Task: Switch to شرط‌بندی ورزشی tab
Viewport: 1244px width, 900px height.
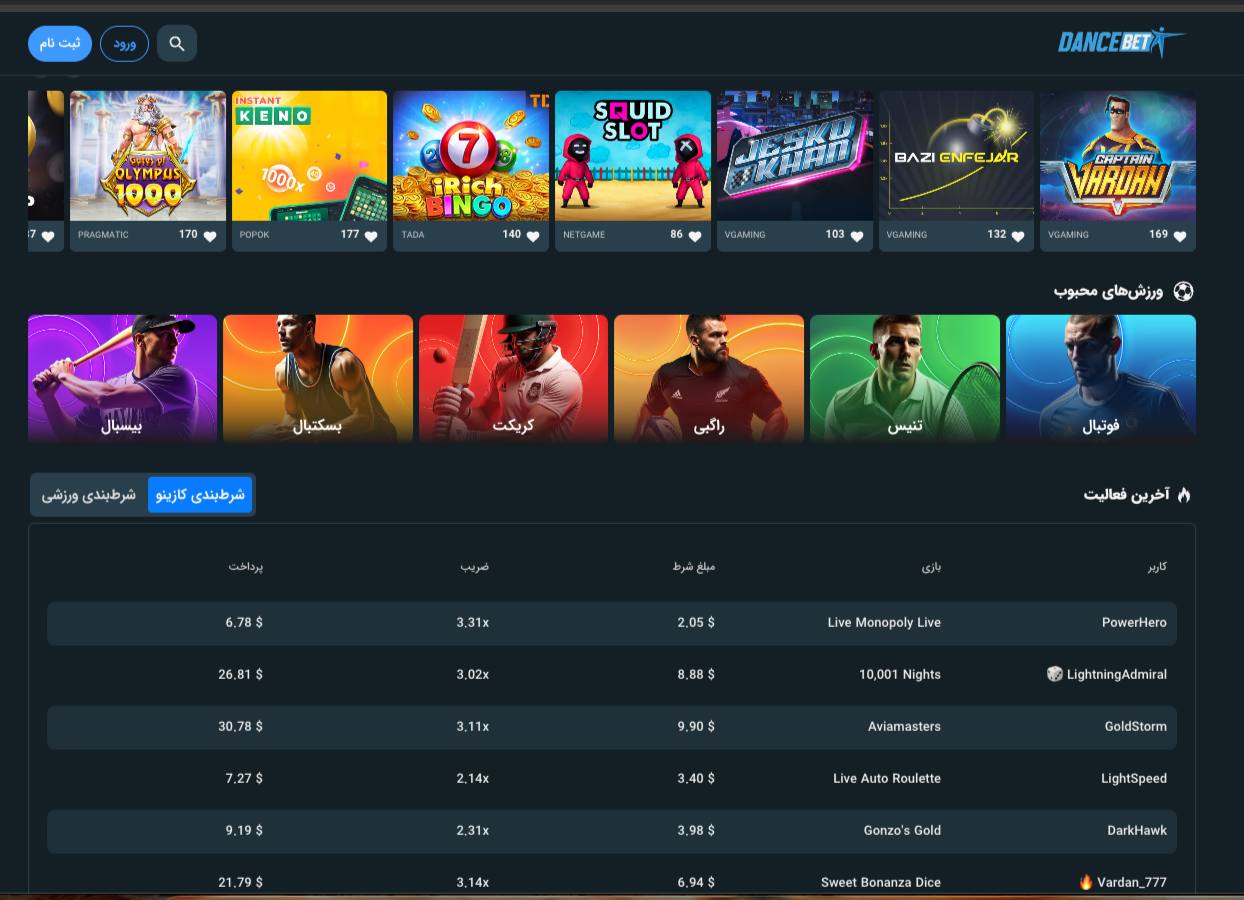Action: [x=89, y=495]
